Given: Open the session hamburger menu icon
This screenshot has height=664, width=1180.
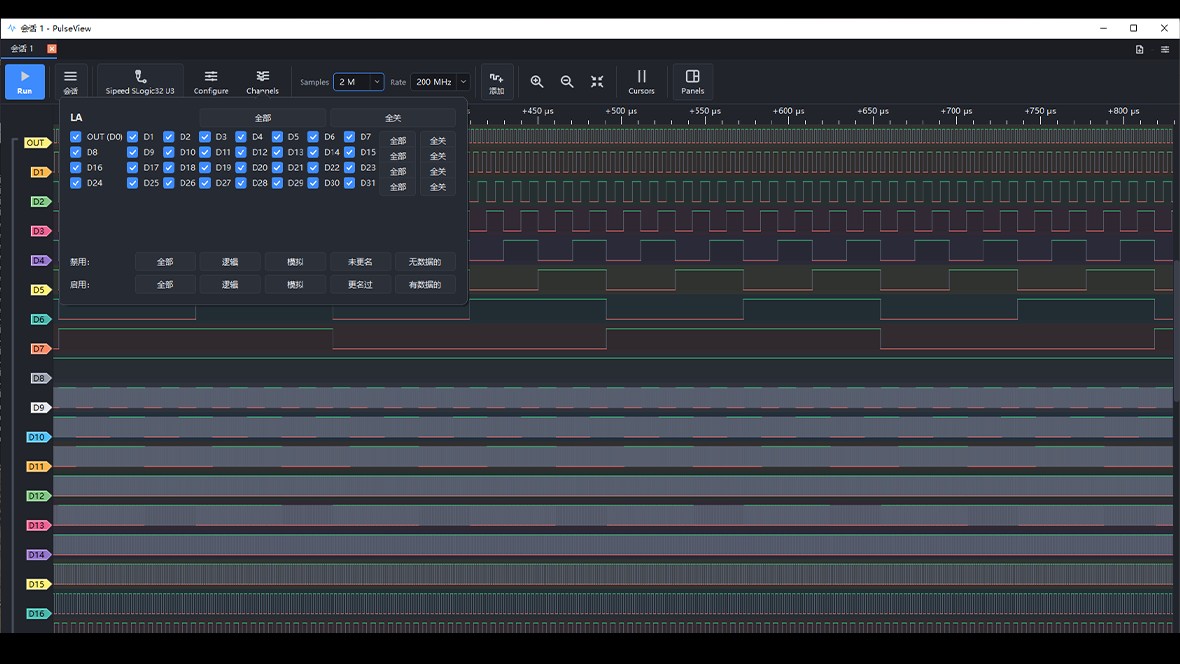Looking at the screenshot, I should click(x=70, y=76).
